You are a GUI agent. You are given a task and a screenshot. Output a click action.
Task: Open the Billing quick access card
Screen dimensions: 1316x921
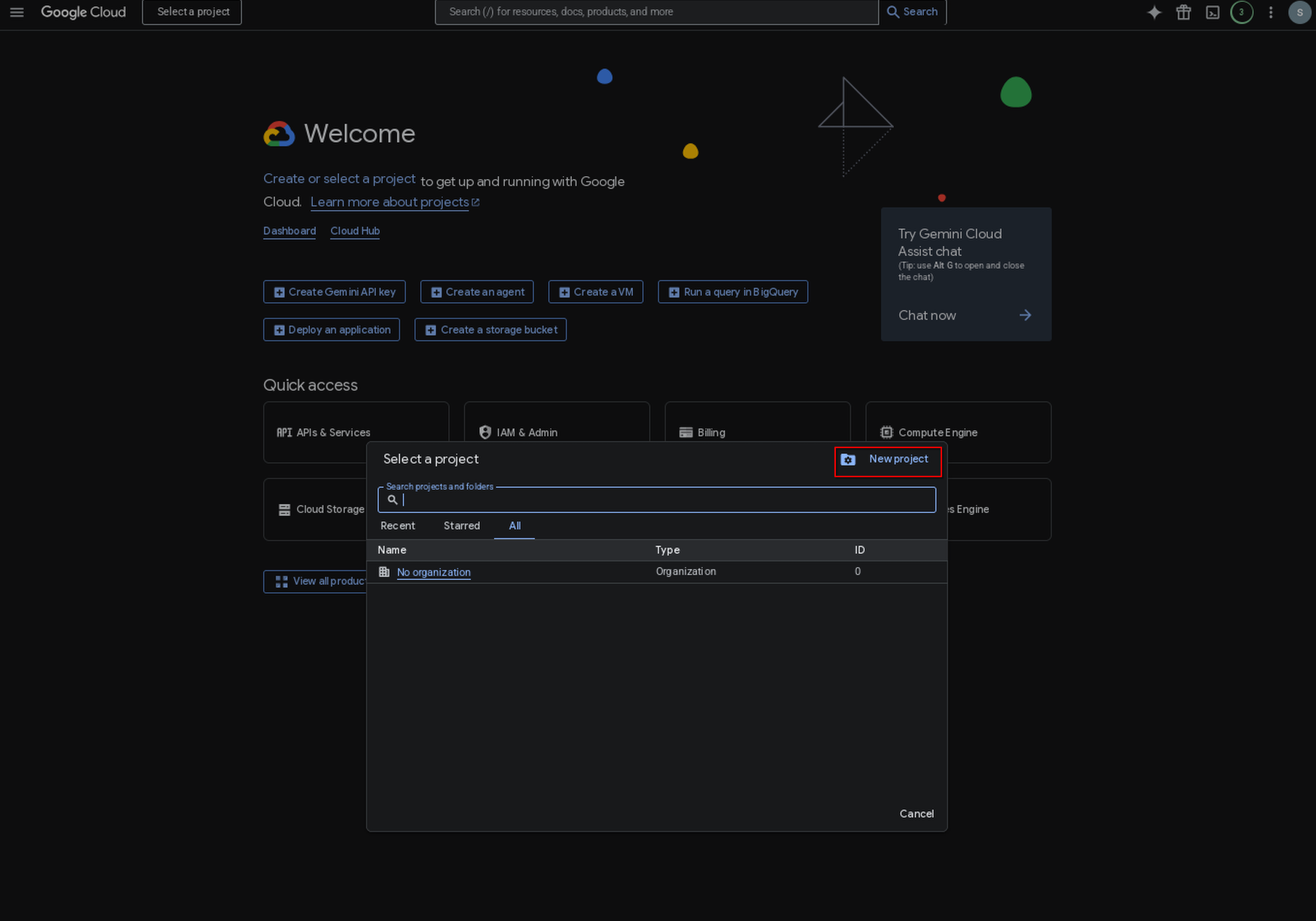[x=757, y=422]
